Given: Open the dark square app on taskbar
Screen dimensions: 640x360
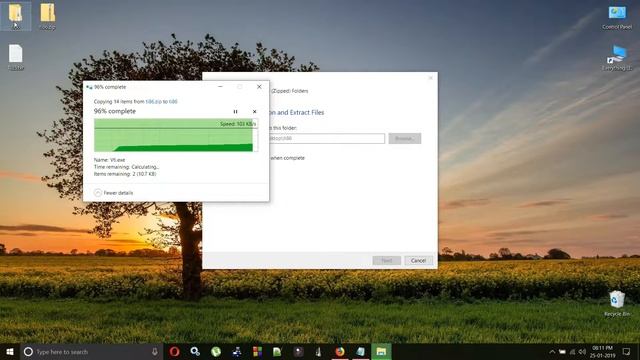Looking at the screenshot, I should click(x=298, y=351).
